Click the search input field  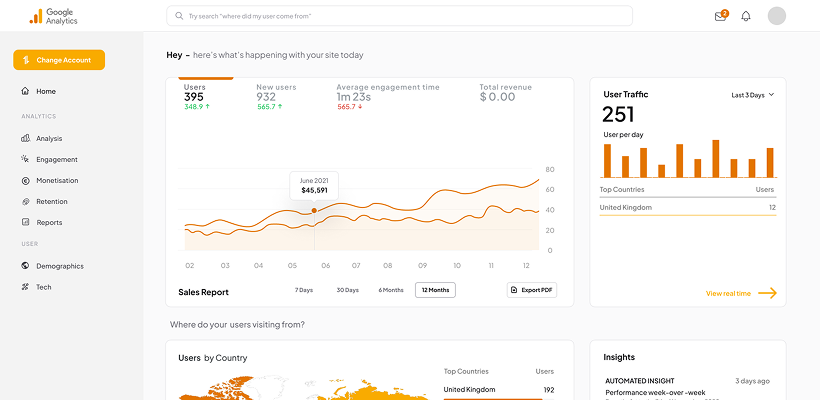(x=399, y=16)
